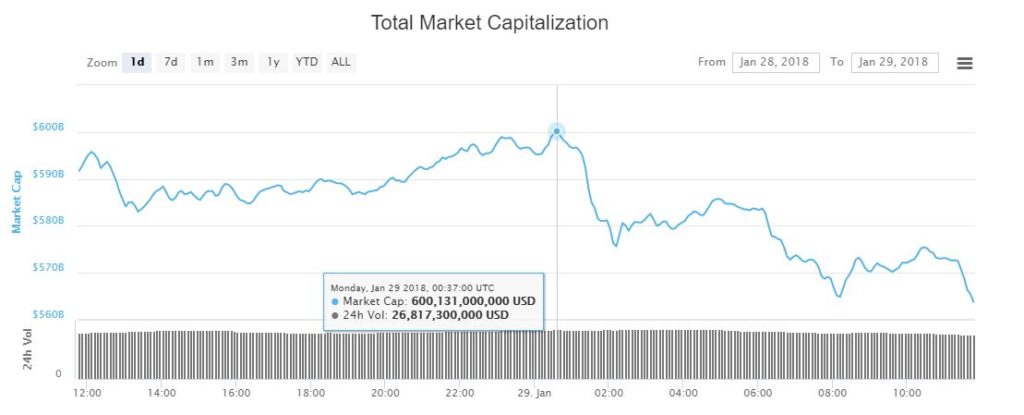1024x415 pixels.
Task: Click the 24h Vol axis label
Action: 28,348
